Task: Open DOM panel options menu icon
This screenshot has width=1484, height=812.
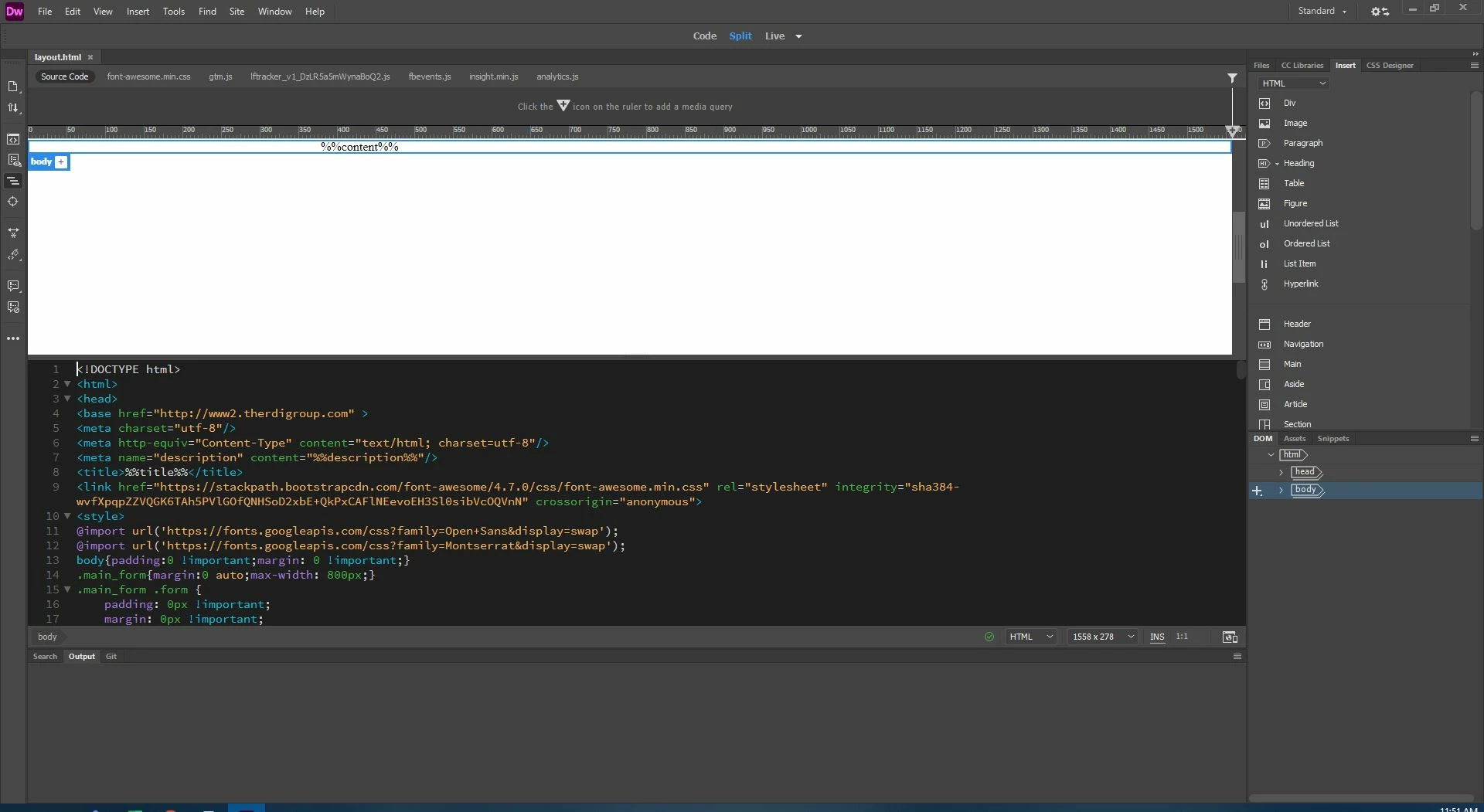Action: pos(1474,439)
